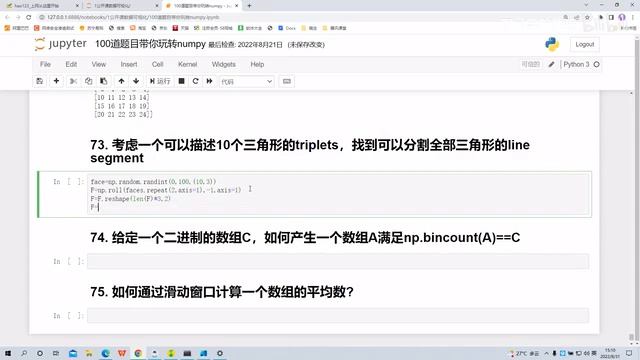The image size is (640, 360).
Task: Interrupt the kernel with the stop square icon
Action: click(x=182, y=81)
